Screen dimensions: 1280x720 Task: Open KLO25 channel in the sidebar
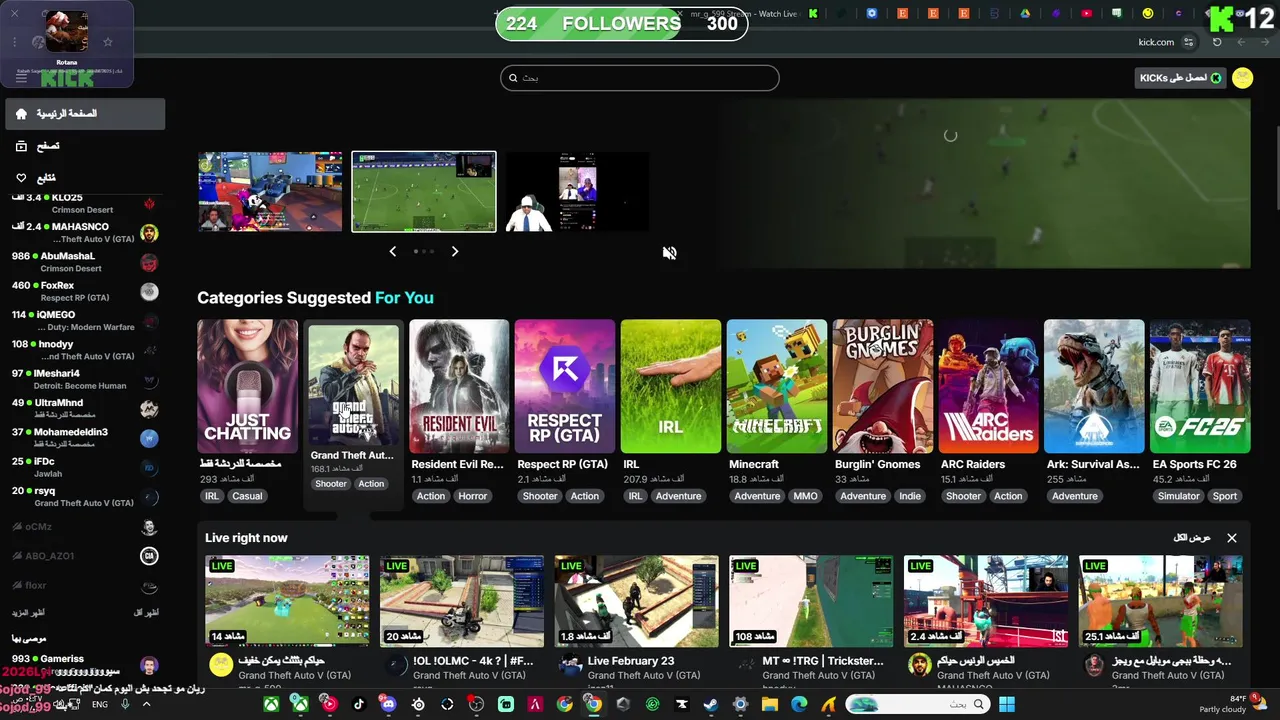[84, 203]
